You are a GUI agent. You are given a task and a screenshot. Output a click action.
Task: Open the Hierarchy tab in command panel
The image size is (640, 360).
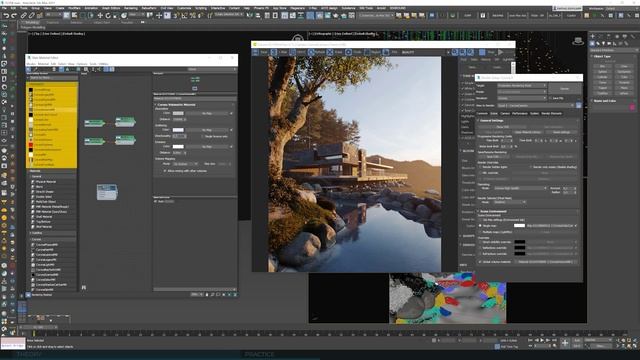coord(609,36)
